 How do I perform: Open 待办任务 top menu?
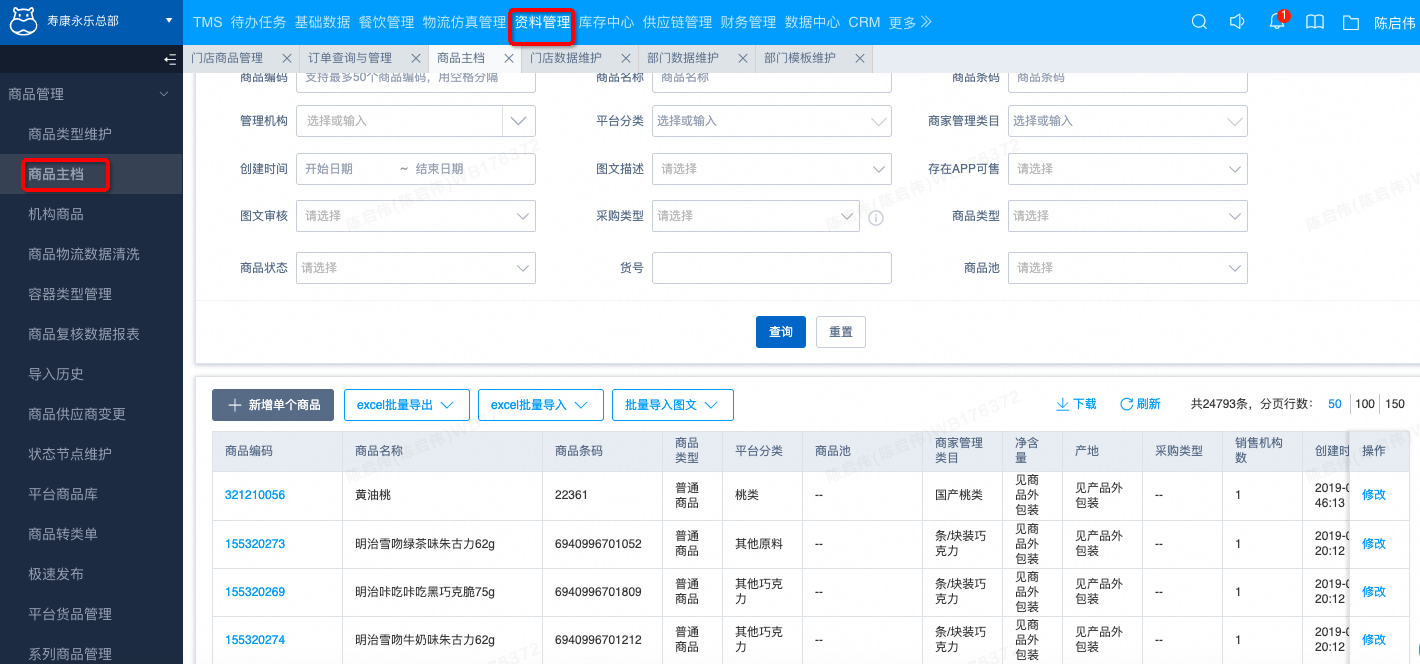click(258, 22)
